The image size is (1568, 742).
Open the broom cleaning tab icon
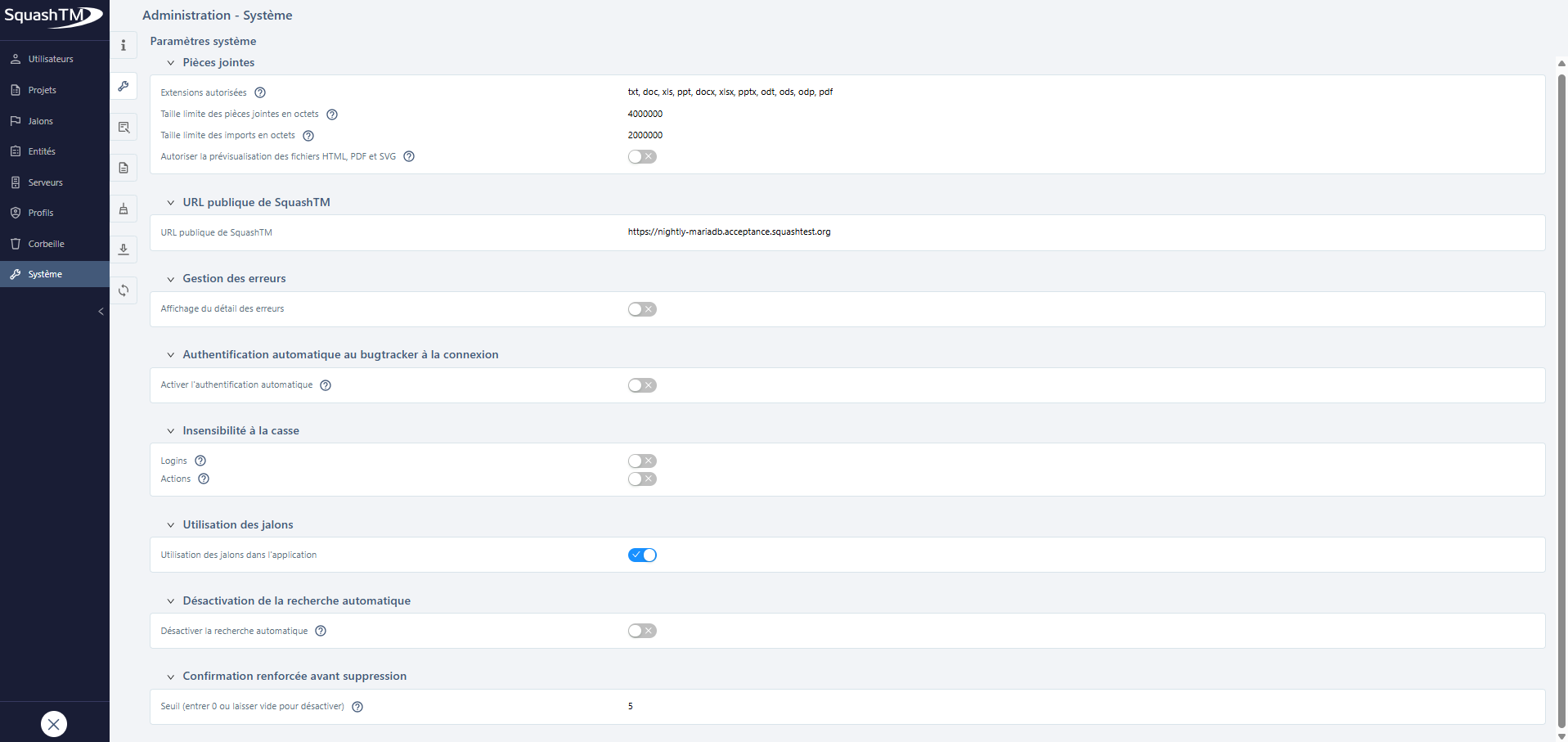[x=124, y=209]
